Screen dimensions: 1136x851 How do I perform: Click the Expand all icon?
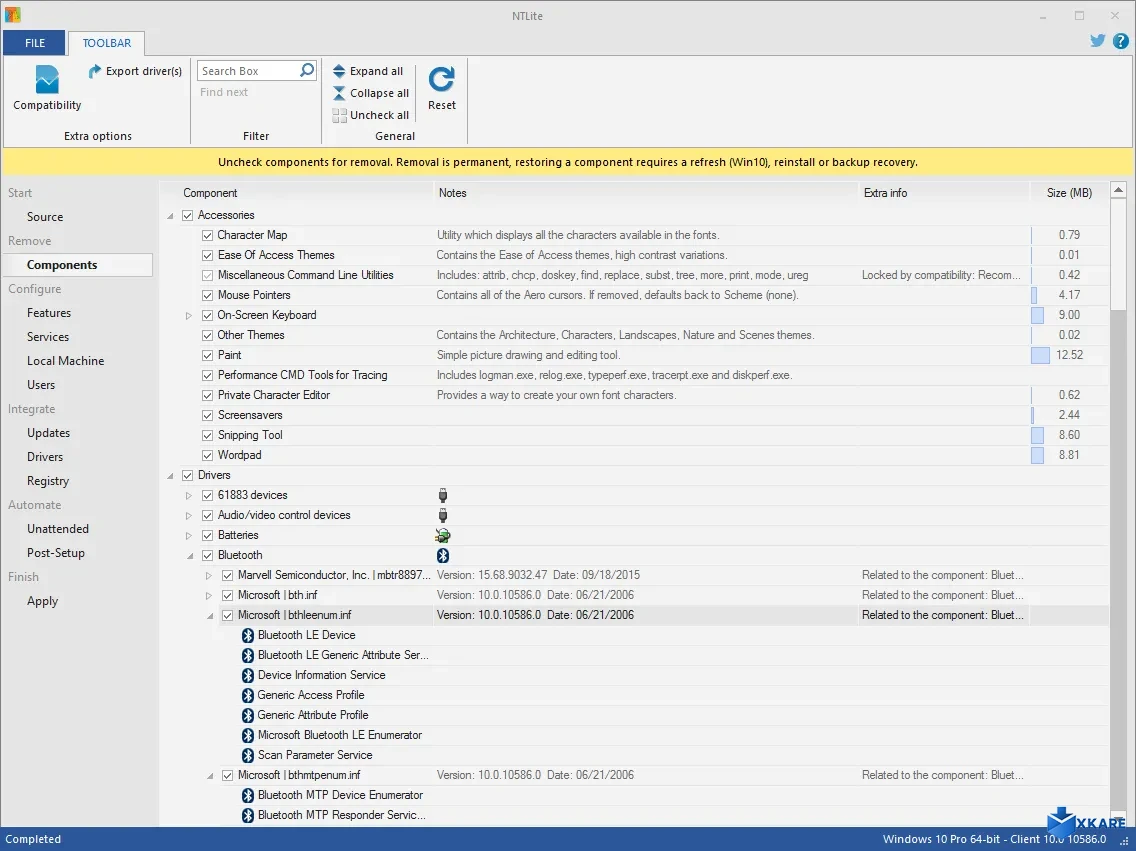pyautogui.click(x=339, y=71)
